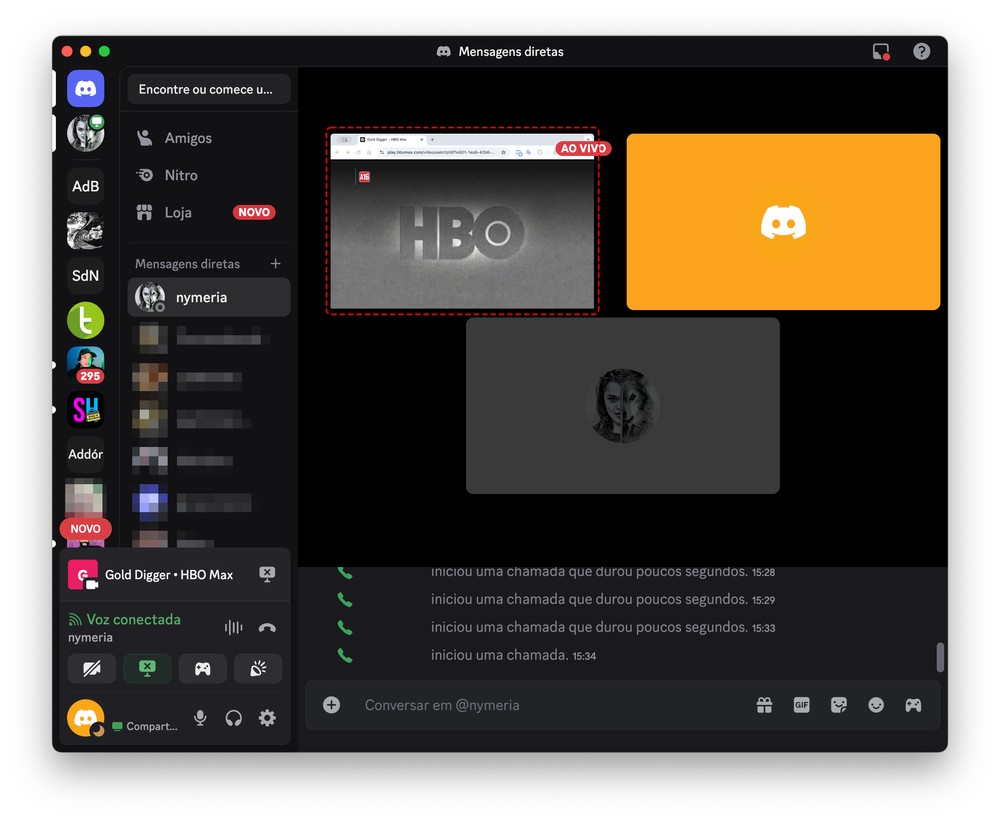Select the nymeria direct message
1000x821 pixels.
209,297
